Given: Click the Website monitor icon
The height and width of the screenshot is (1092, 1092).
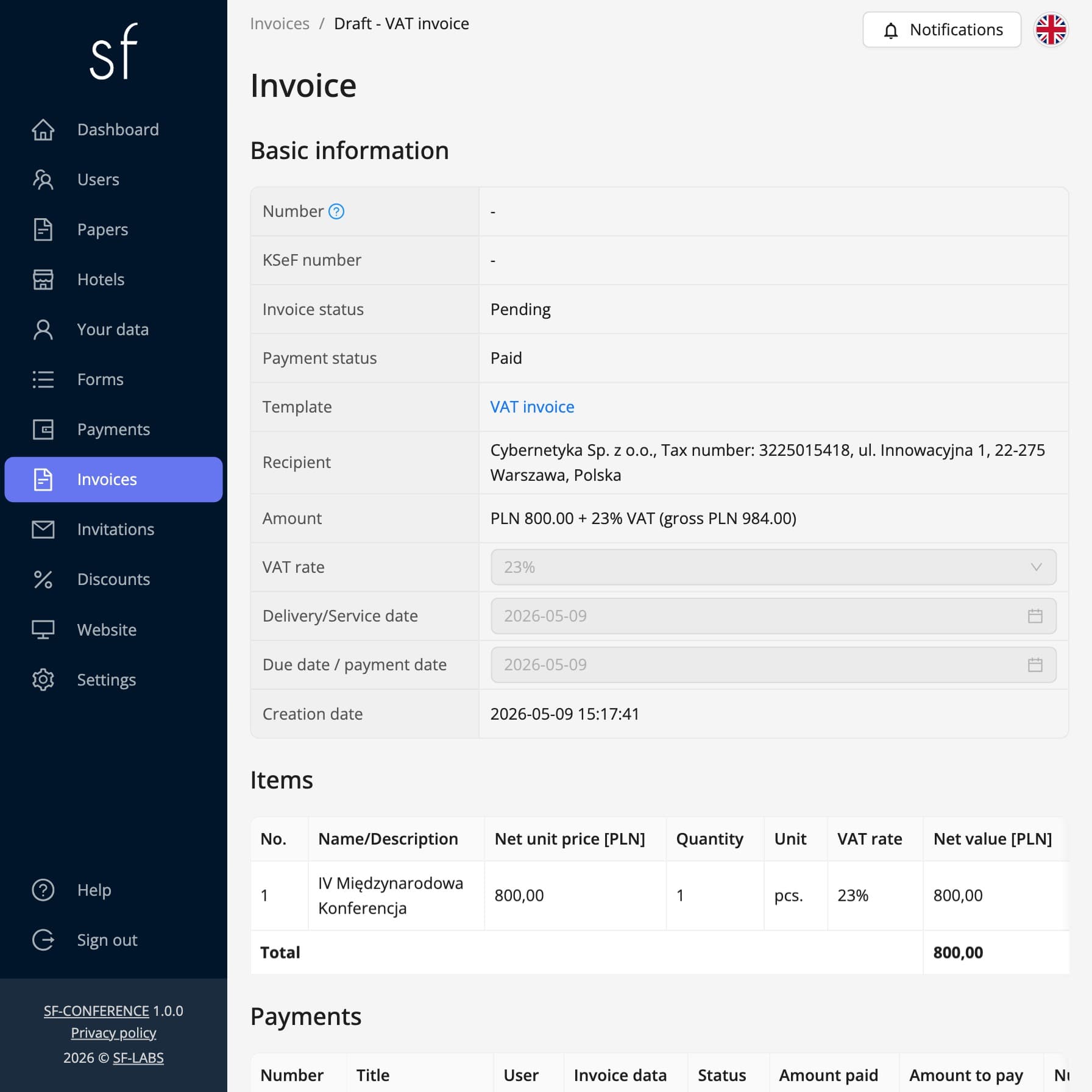Looking at the screenshot, I should [x=43, y=629].
